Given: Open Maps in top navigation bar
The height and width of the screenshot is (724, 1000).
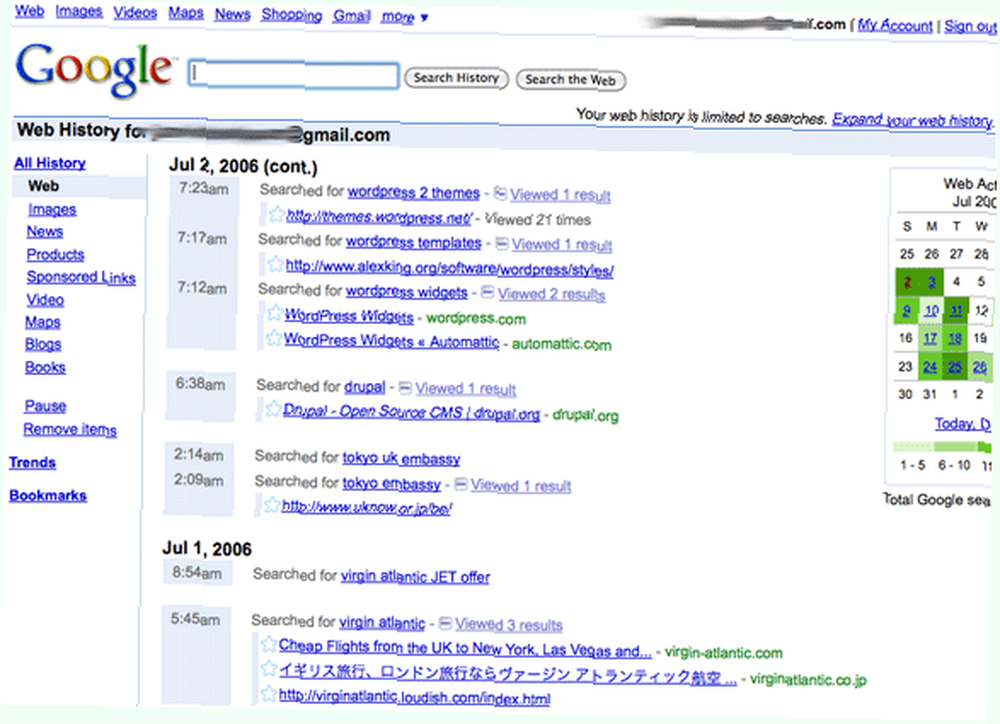Looking at the screenshot, I should pyautogui.click(x=186, y=13).
